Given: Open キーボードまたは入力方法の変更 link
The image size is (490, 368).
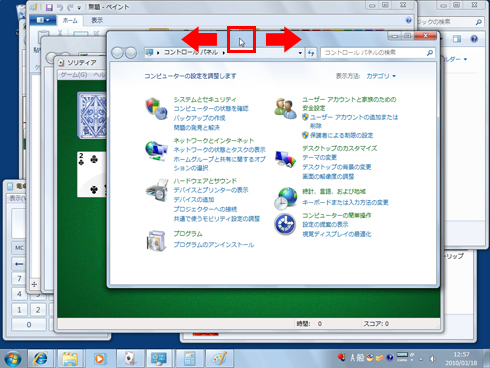Looking at the screenshot, I should click(x=345, y=202).
